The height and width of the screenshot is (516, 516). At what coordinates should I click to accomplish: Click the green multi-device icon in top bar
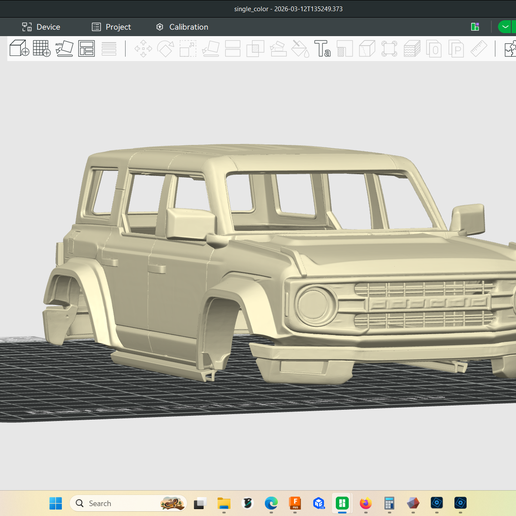coord(475,27)
